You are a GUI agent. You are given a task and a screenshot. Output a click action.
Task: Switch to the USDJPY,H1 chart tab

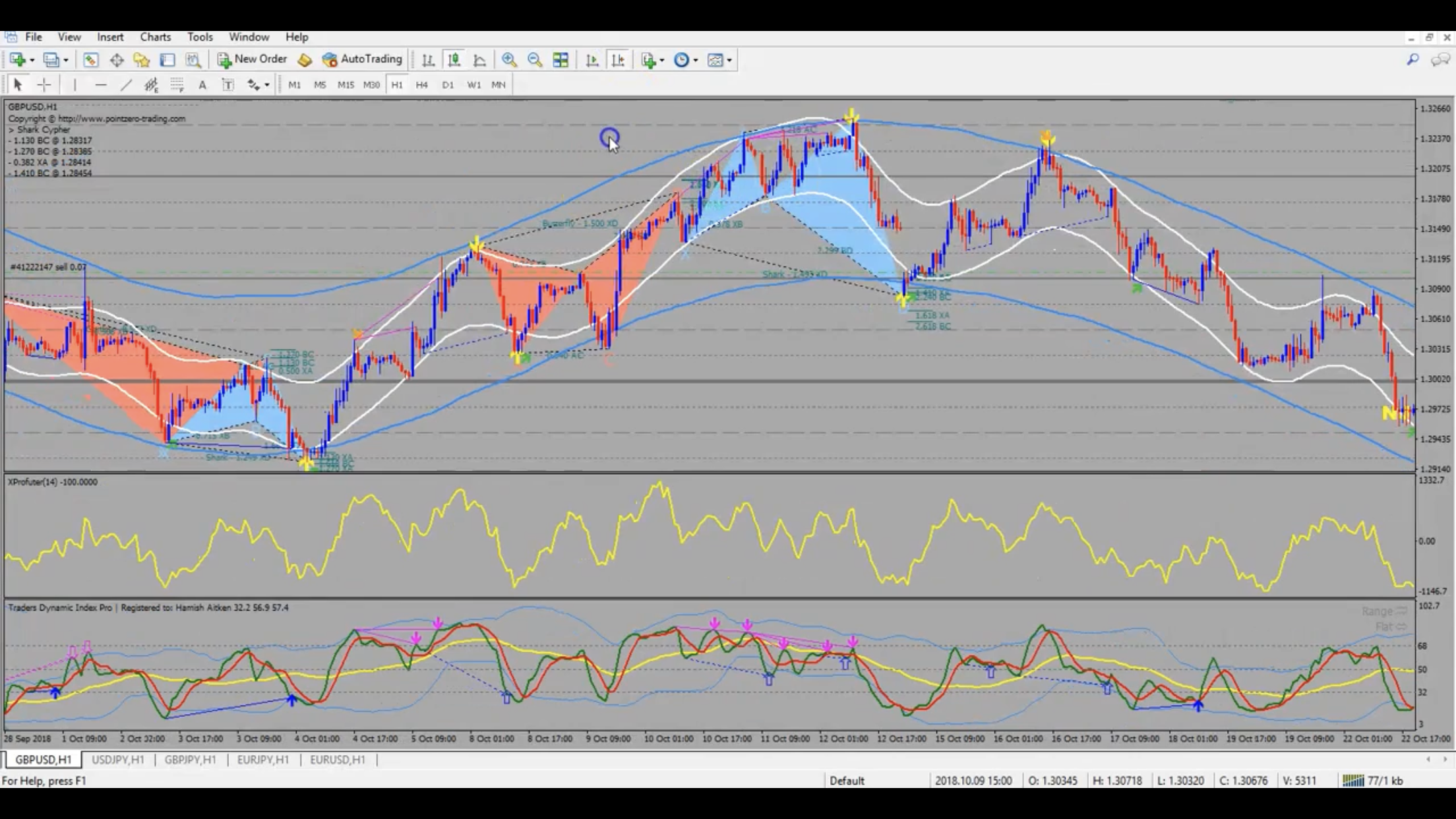click(x=117, y=760)
